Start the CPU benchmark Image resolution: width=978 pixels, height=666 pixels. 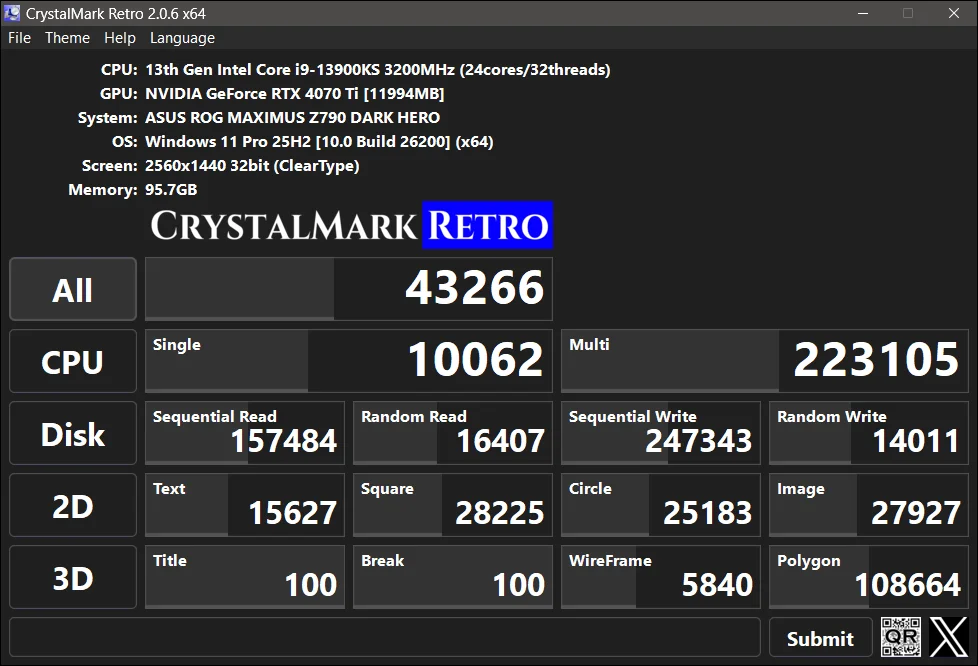click(x=73, y=362)
